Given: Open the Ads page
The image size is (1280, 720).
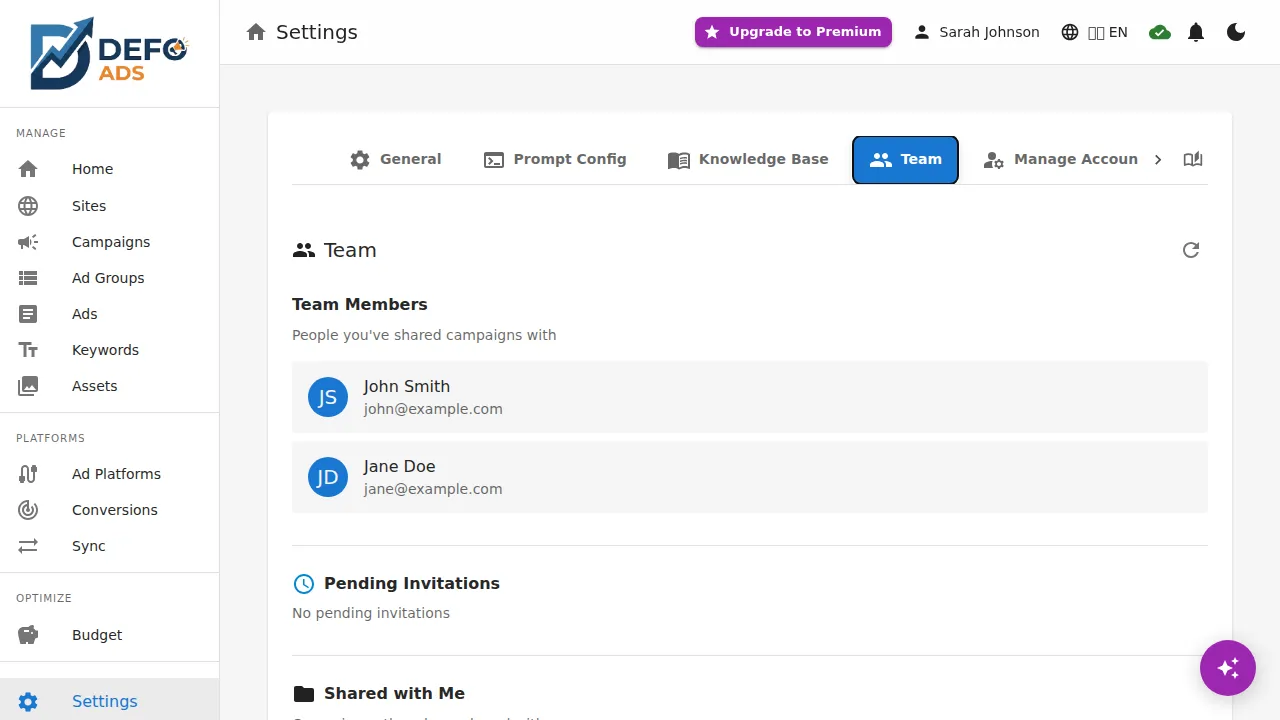Looking at the screenshot, I should click(x=109, y=314).
